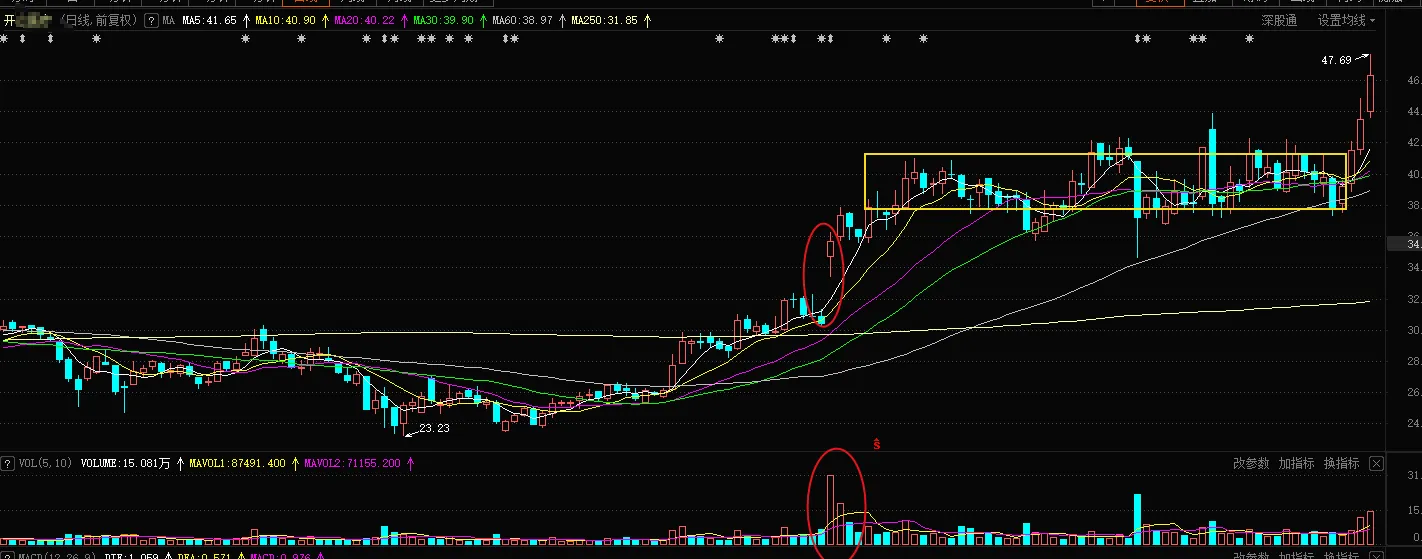The height and width of the screenshot is (559, 1422).
Task: Click the 23.23 low price label
Action: coord(434,428)
